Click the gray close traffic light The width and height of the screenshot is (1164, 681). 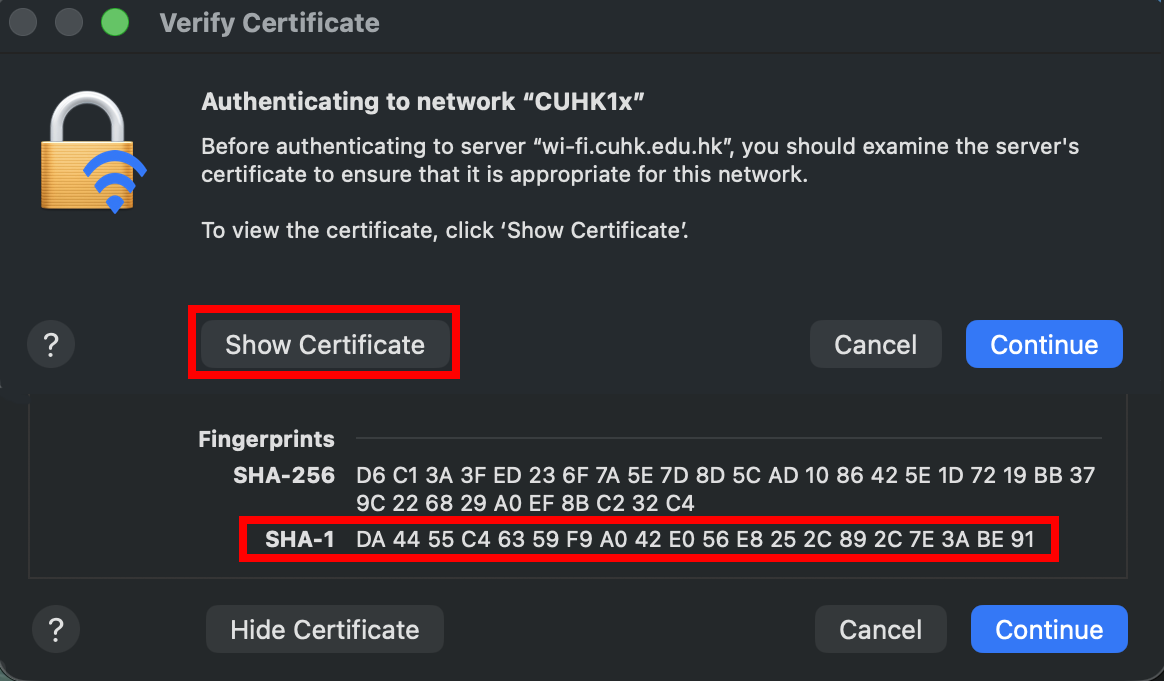pyautogui.click(x=22, y=21)
